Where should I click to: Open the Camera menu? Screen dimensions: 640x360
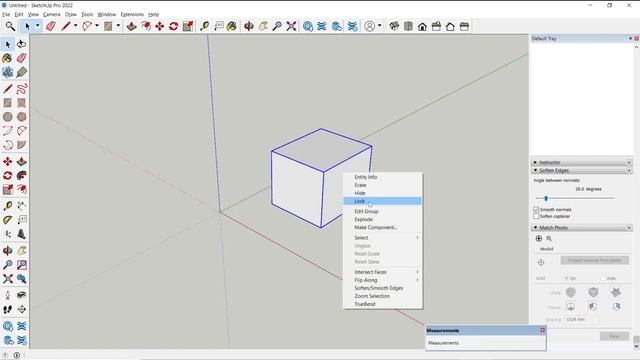pyautogui.click(x=51, y=14)
